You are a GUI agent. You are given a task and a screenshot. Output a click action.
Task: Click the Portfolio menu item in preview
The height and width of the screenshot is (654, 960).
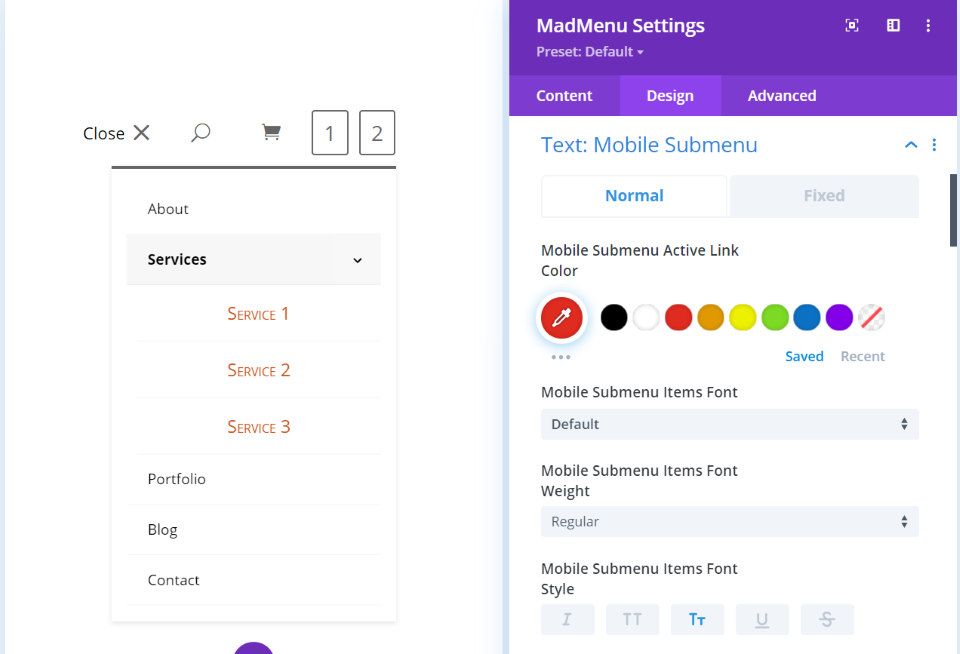point(177,479)
